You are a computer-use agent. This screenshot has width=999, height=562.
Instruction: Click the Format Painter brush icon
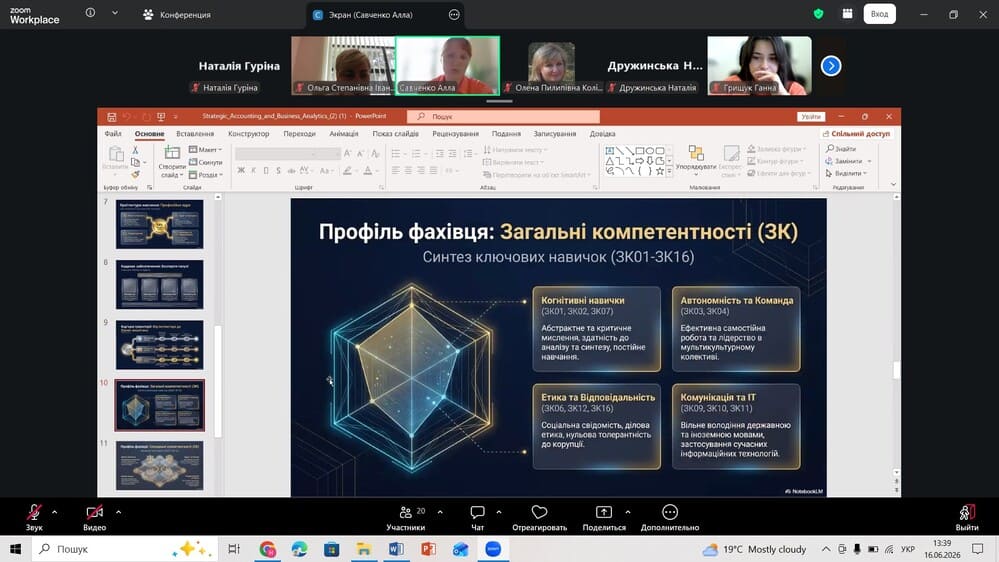pos(135,174)
